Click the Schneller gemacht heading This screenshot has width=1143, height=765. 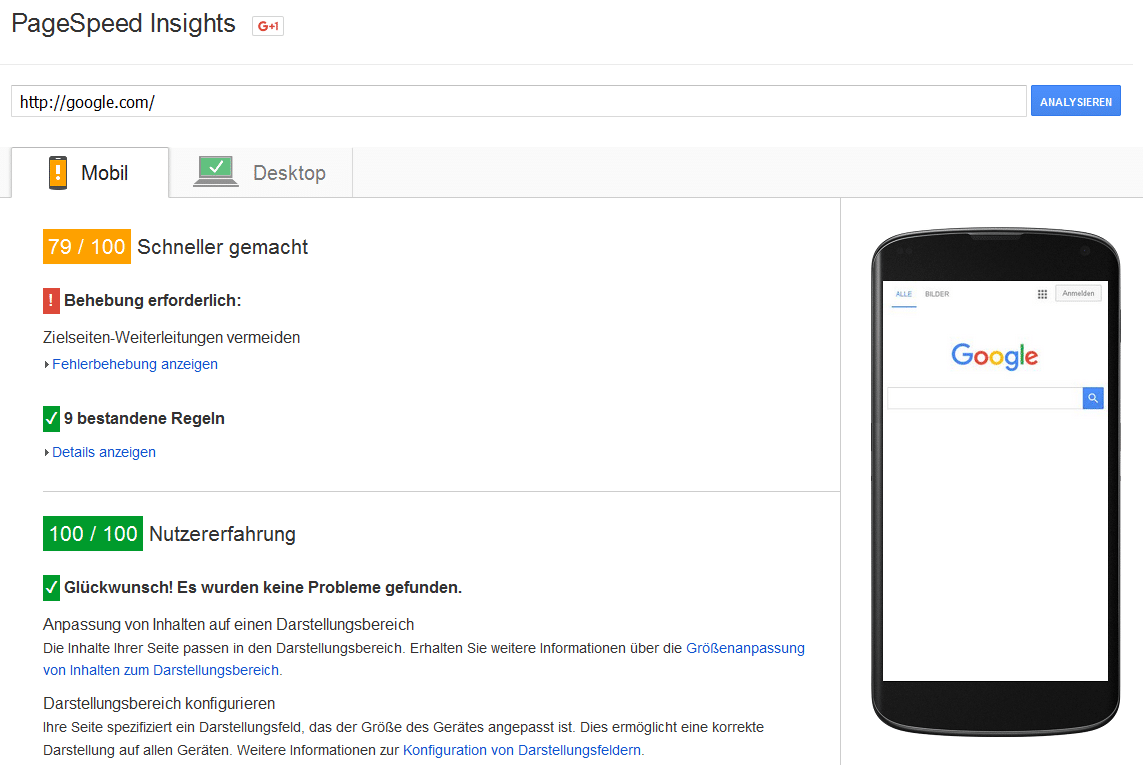pyautogui.click(x=222, y=247)
